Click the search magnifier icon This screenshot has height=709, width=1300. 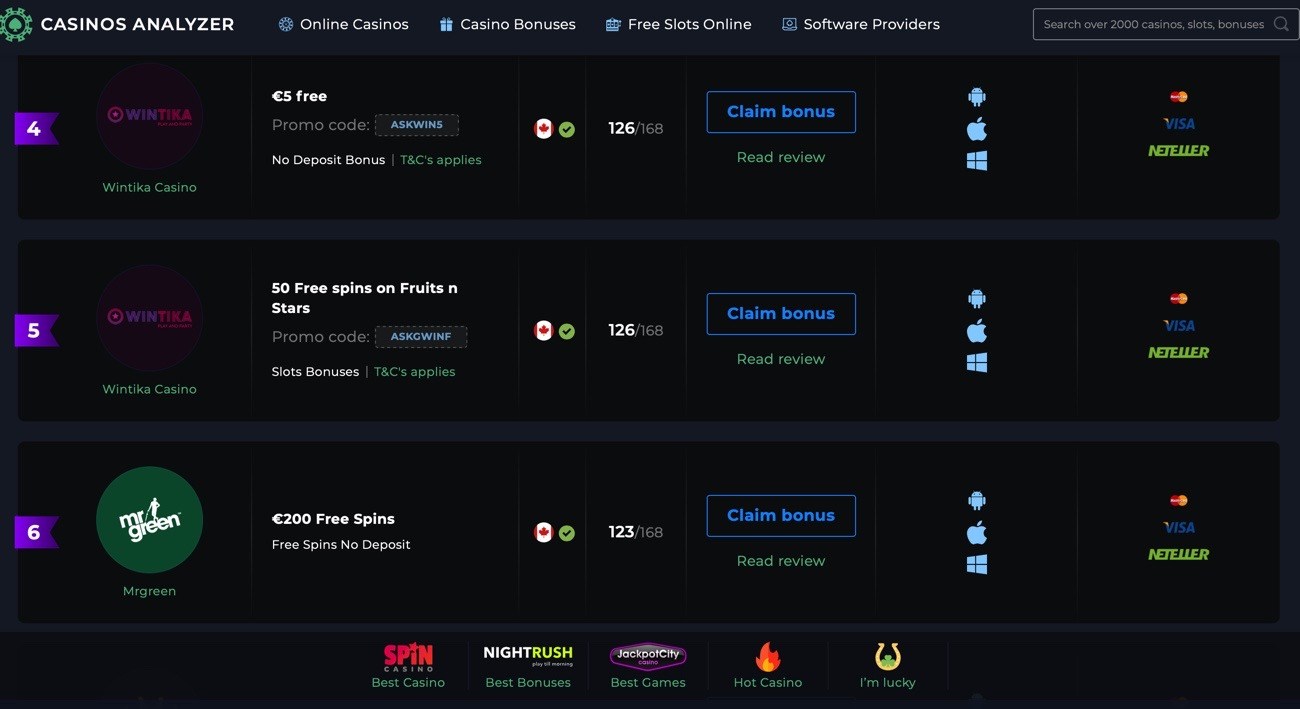[1281, 24]
